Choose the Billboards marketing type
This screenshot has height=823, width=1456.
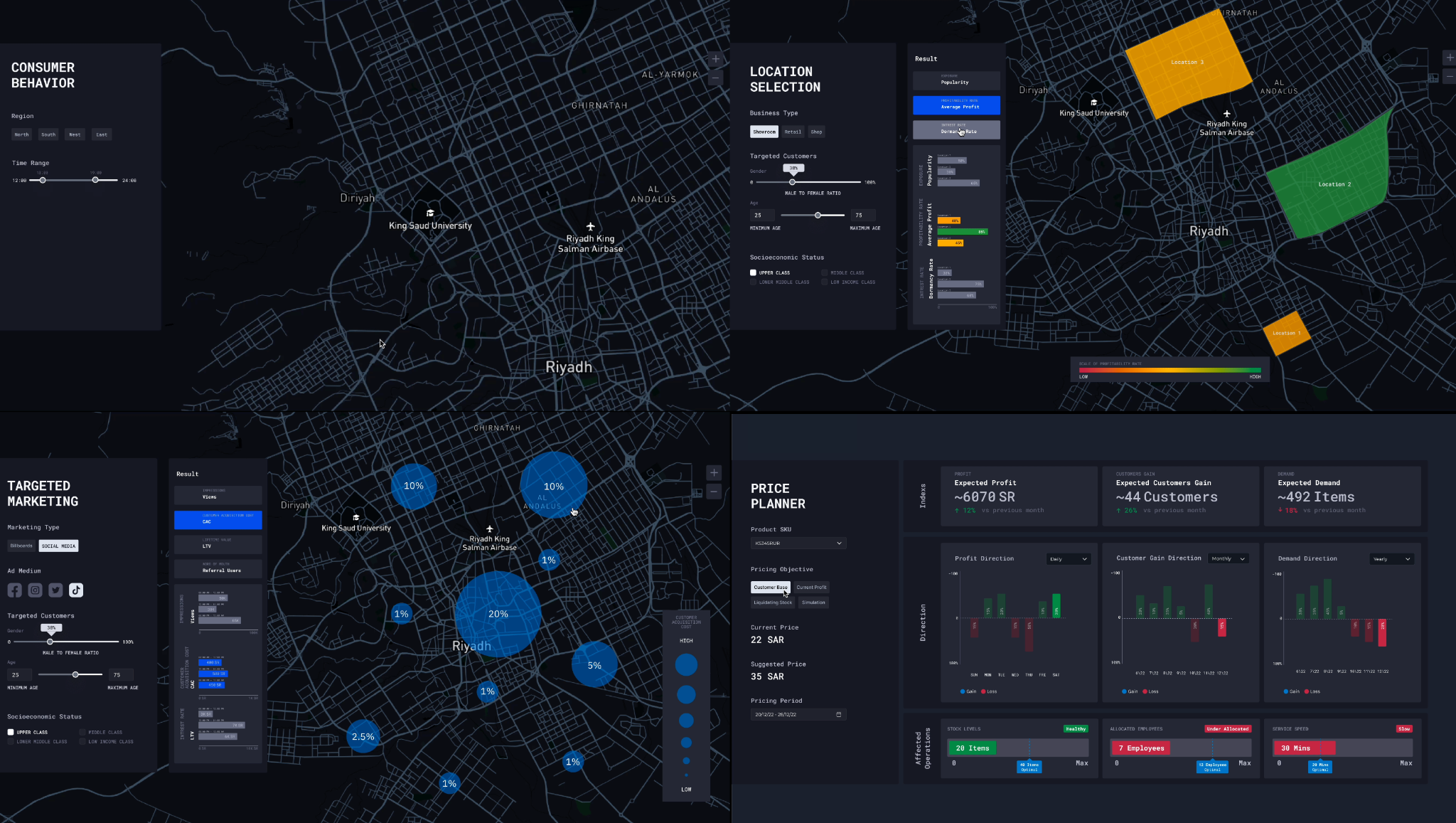coord(21,546)
